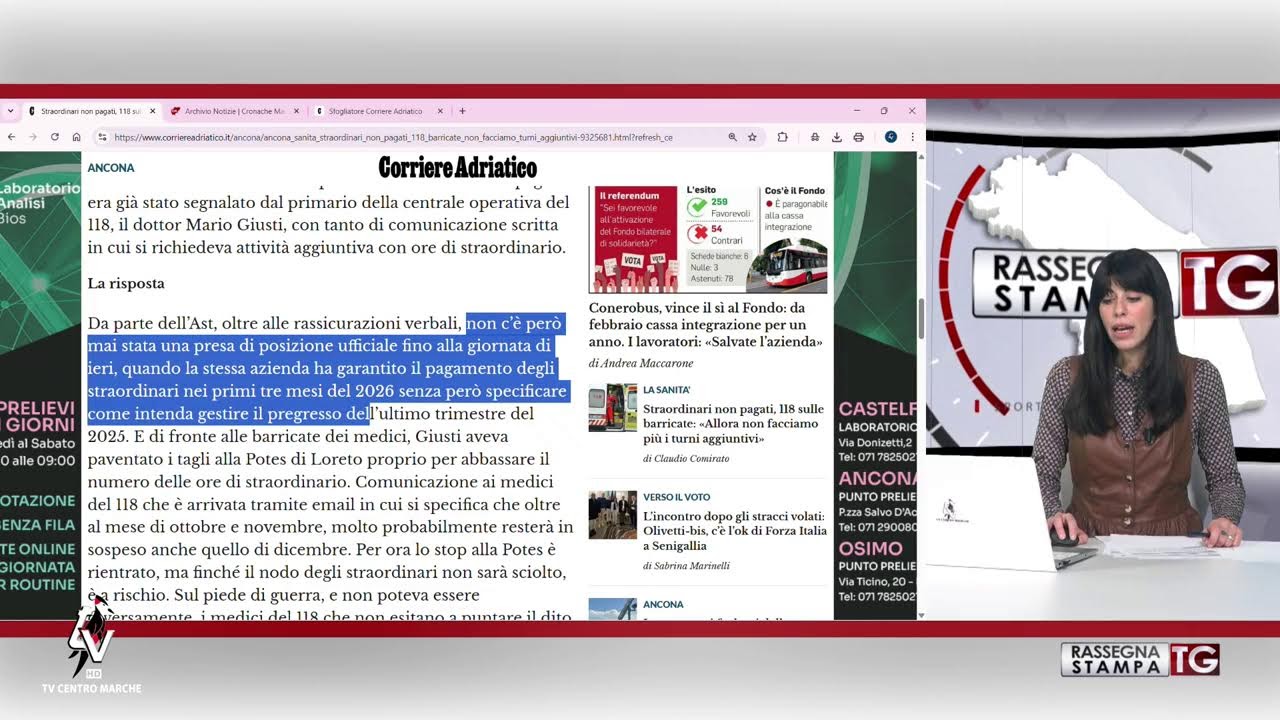This screenshot has width=1280, height=720.
Task: Open the extensions puzzle menu
Action: click(782, 137)
